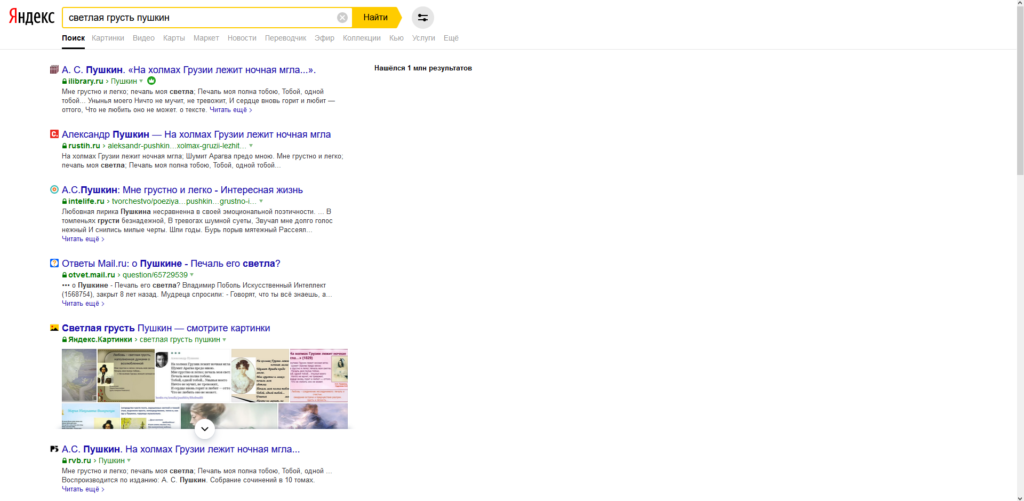Expand the images block with the chevron button
The image size is (1024, 501).
point(204,428)
